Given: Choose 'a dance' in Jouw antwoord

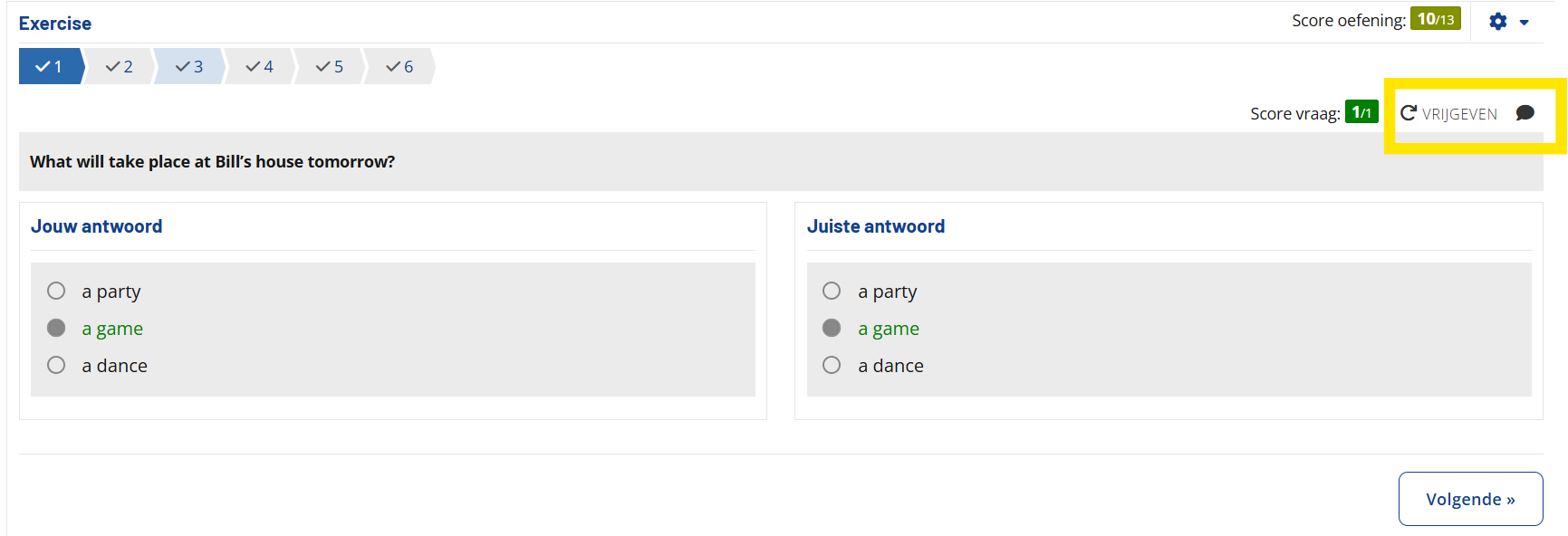Looking at the screenshot, I should click(x=56, y=365).
